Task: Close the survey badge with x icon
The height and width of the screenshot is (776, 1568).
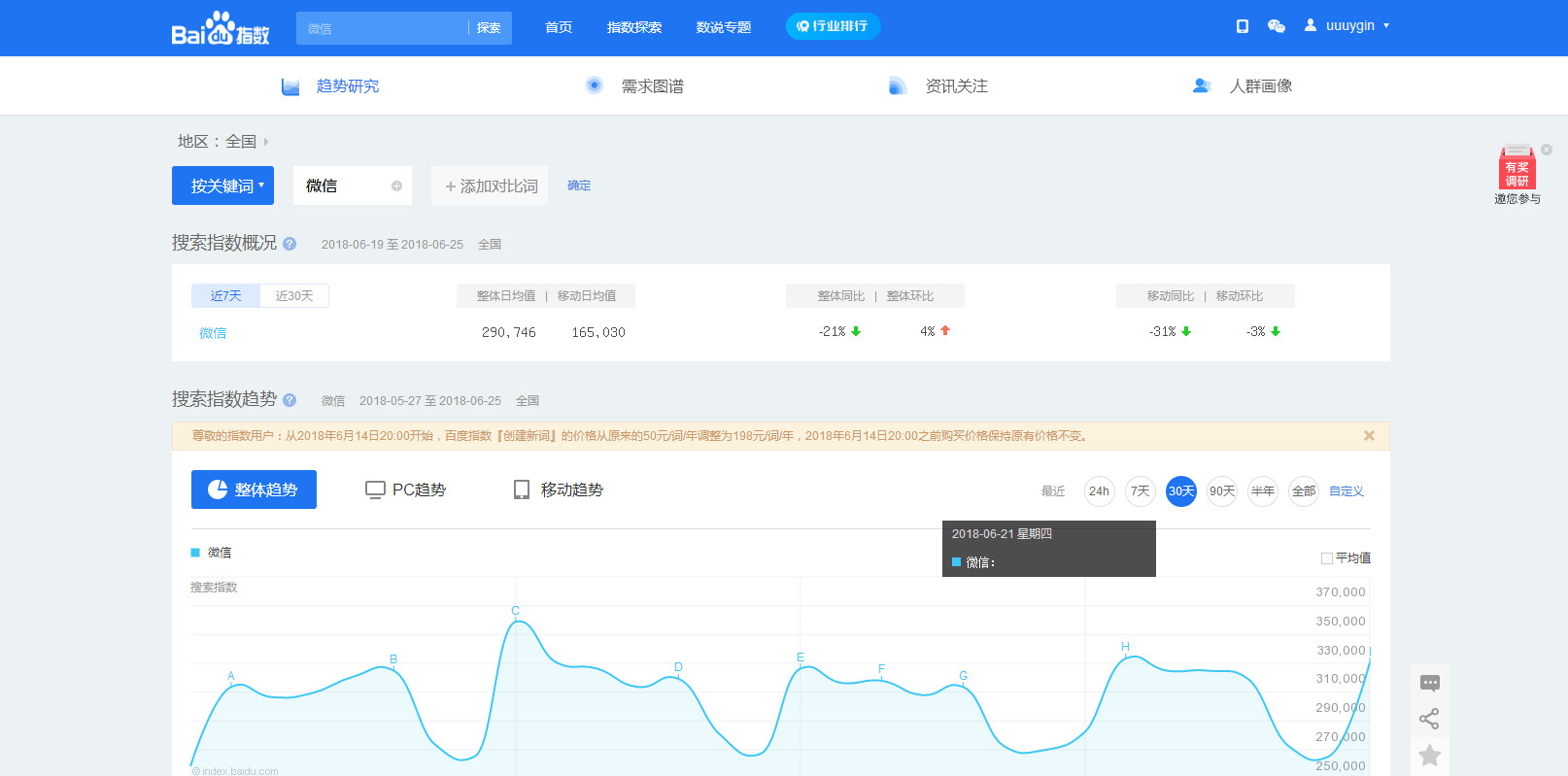Action: 1547,150
